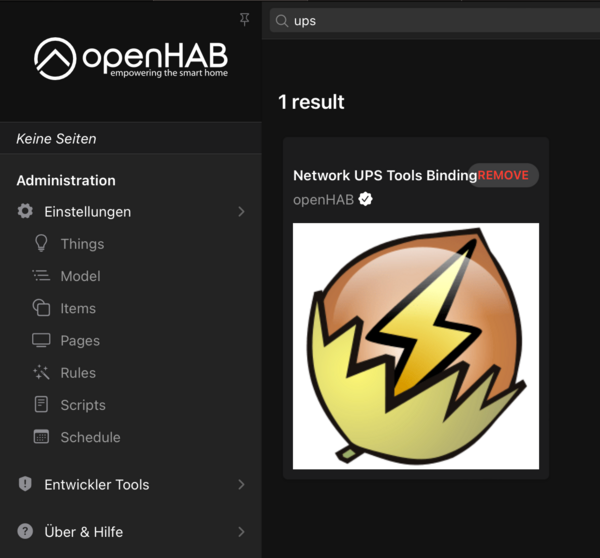Click the Einstellungen gear icon
The image size is (600, 558).
pos(25,211)
